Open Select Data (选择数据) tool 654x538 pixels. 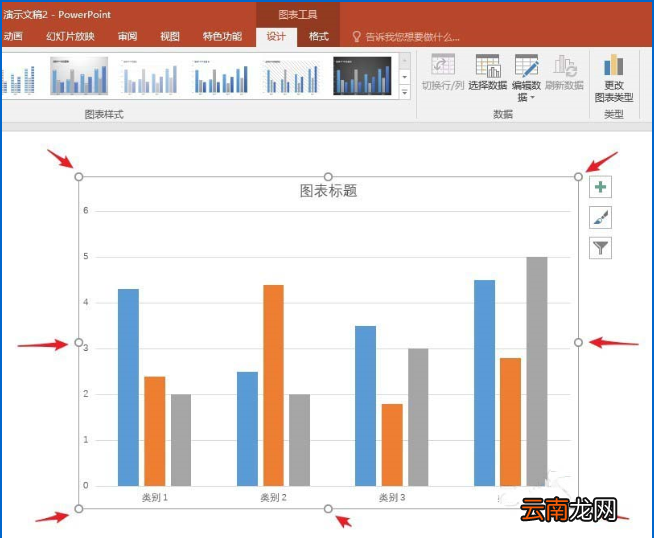coord(488,65)
